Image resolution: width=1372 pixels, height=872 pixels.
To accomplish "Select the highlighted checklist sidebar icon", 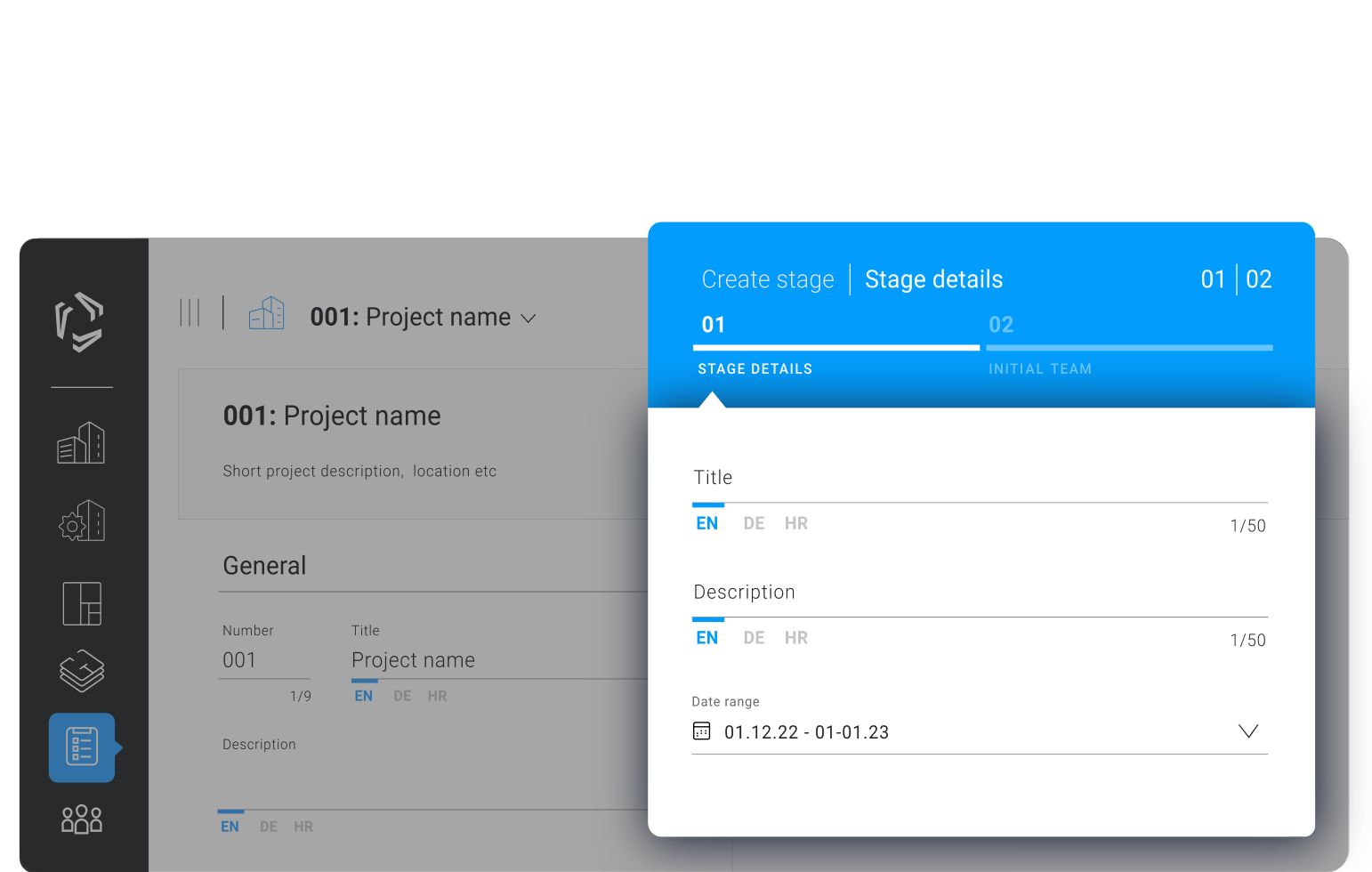I will (82, 747).
